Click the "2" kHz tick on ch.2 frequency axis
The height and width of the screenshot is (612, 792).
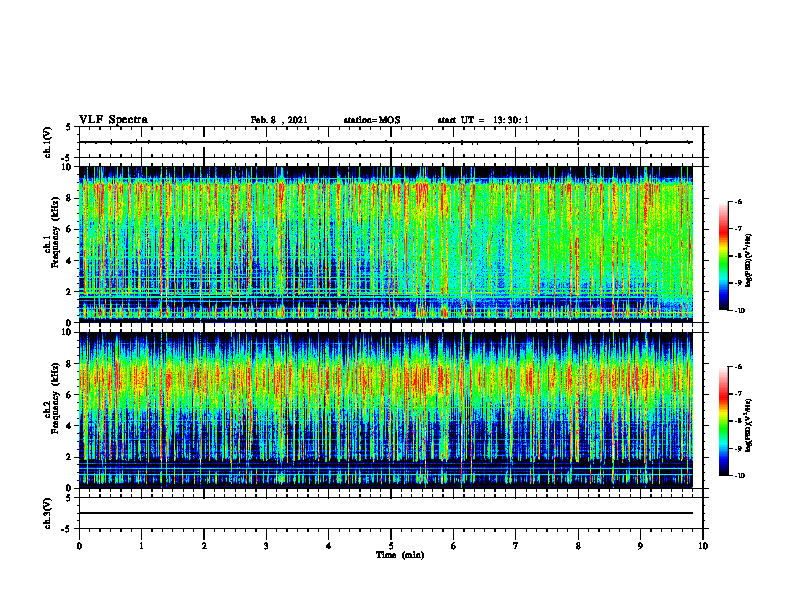tap(70, 457)
